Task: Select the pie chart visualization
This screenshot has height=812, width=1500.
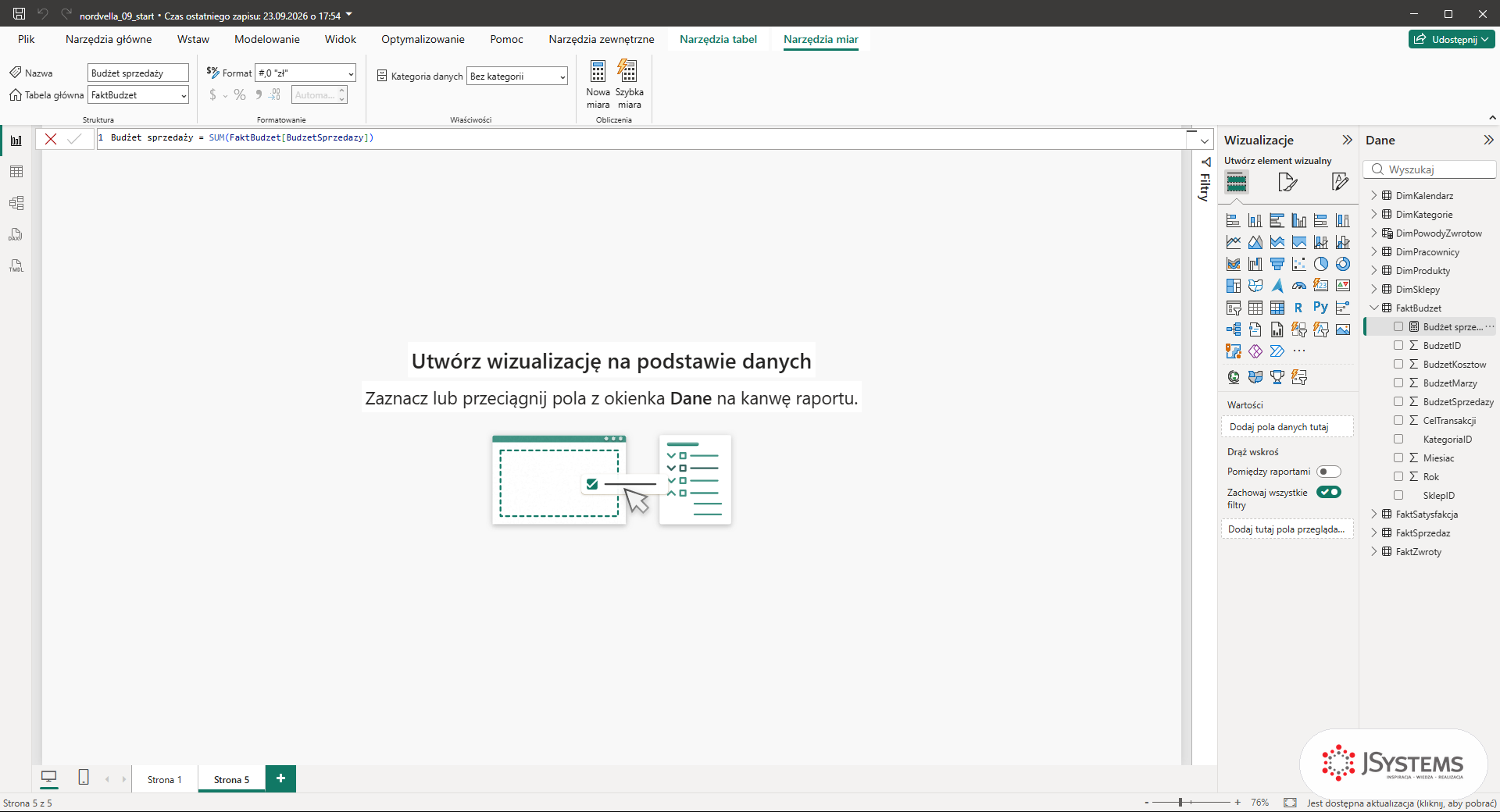Action: pyautogui.click(x=1321, y=264)
